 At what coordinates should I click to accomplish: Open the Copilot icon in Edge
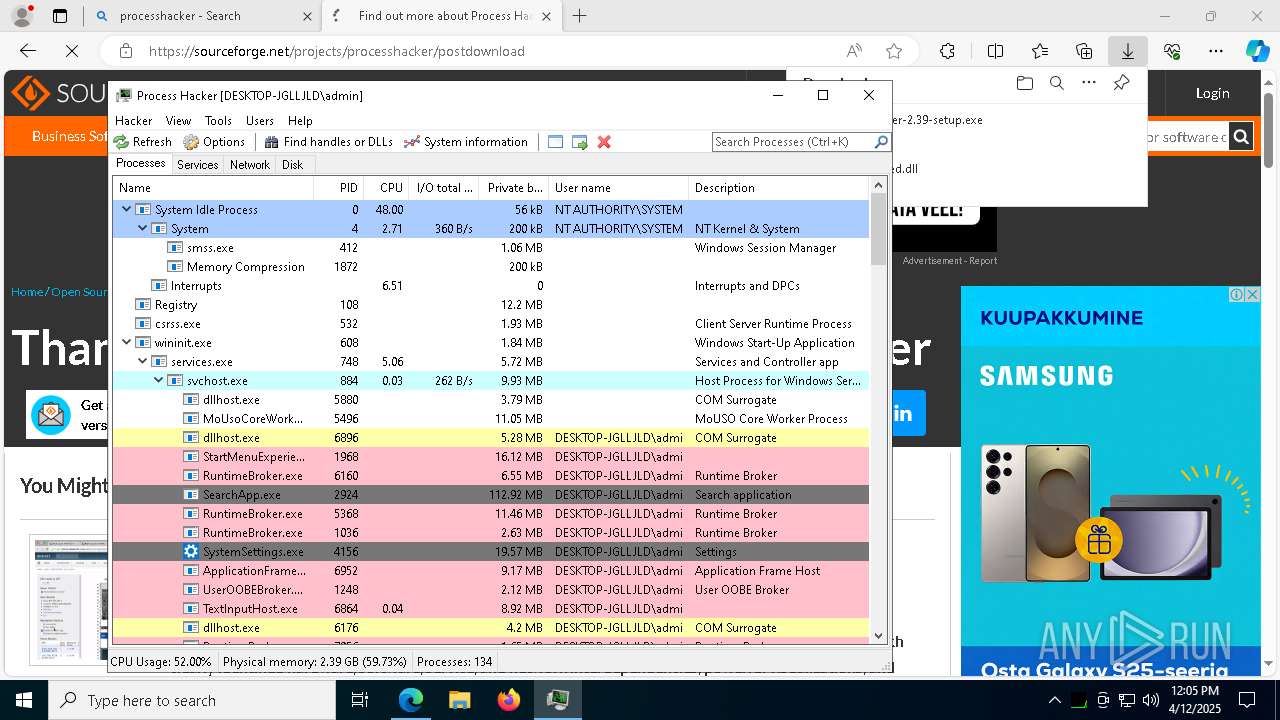point(1257,51)
